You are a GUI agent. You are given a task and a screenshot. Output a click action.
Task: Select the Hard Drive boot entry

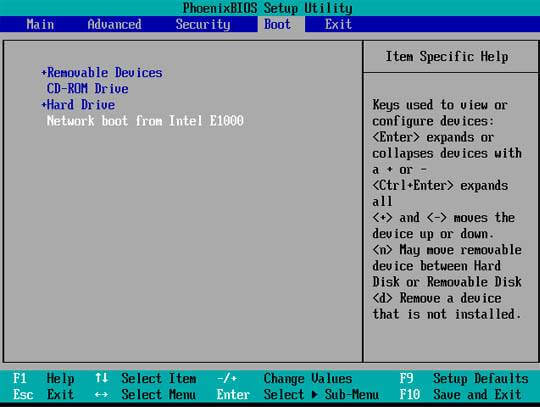[81, 105]
